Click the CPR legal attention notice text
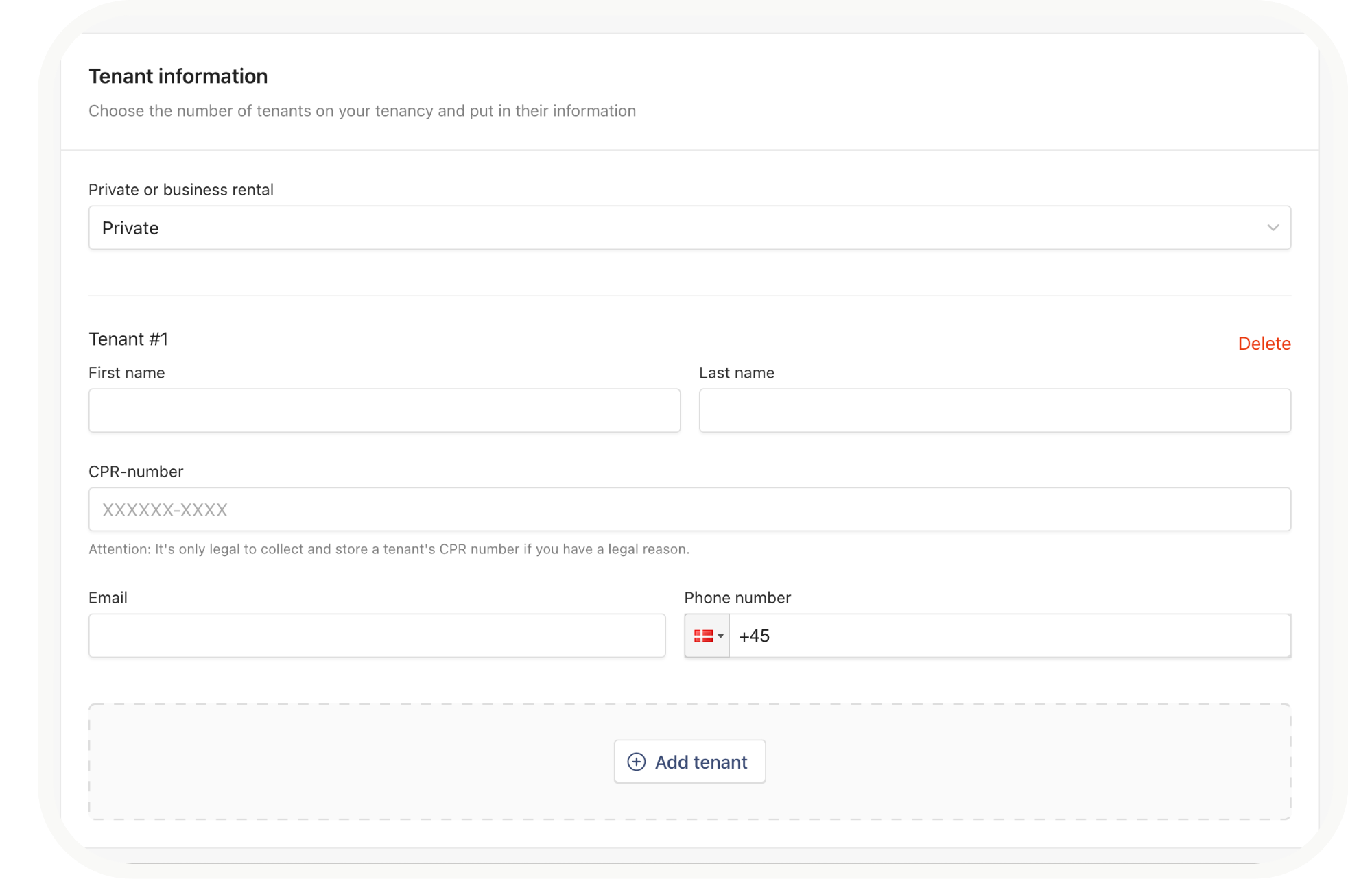 (388, 549)
